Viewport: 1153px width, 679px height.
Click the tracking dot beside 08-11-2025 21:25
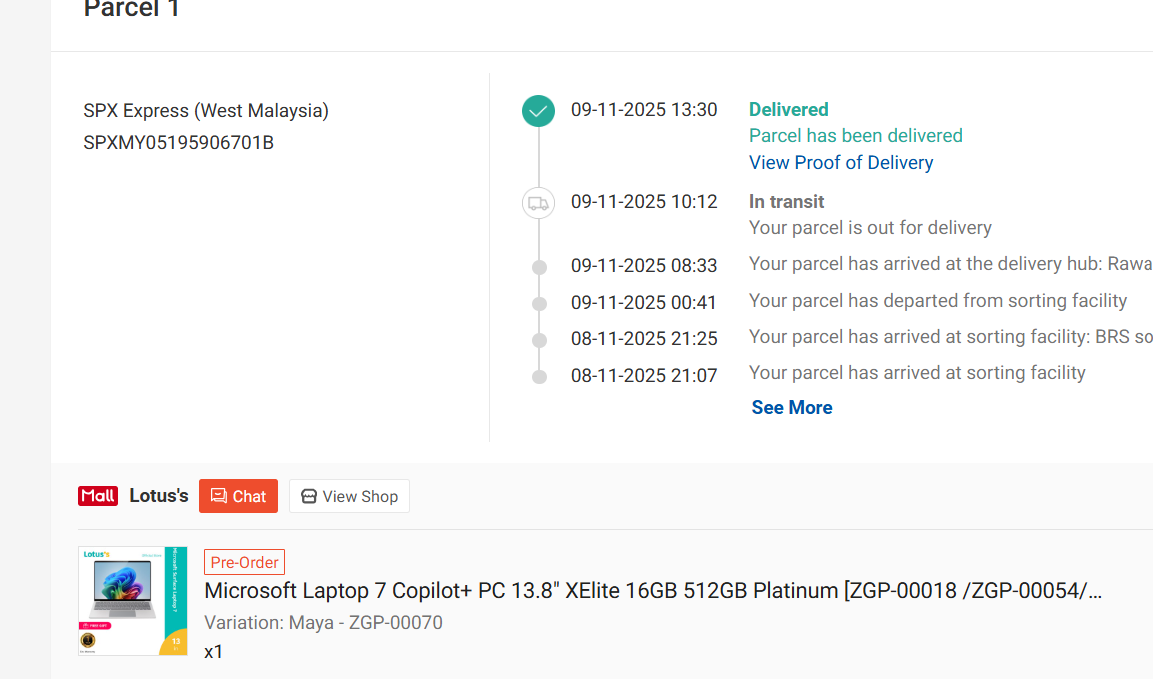(538, 339)
